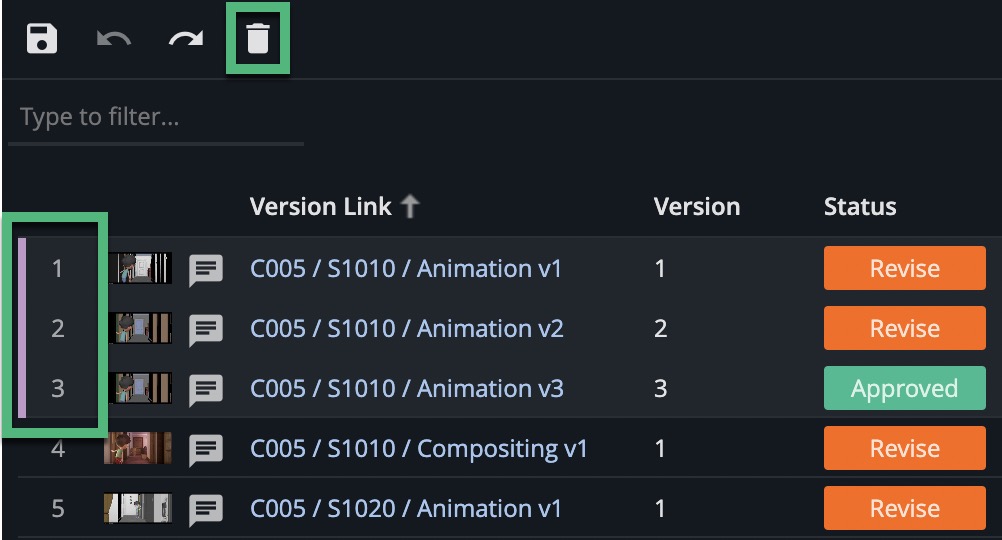Undo the last change
Screen dimensions: 1002x540
point(114,38)
